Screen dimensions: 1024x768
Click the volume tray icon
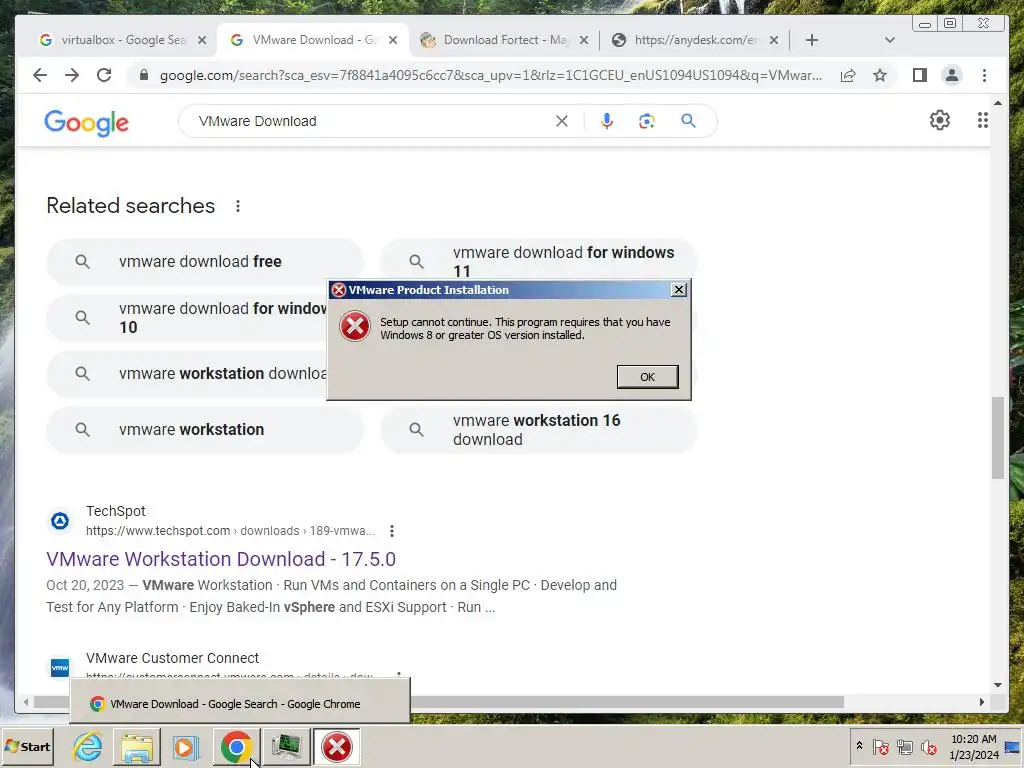pyautogui.click(x=928, y=746)
